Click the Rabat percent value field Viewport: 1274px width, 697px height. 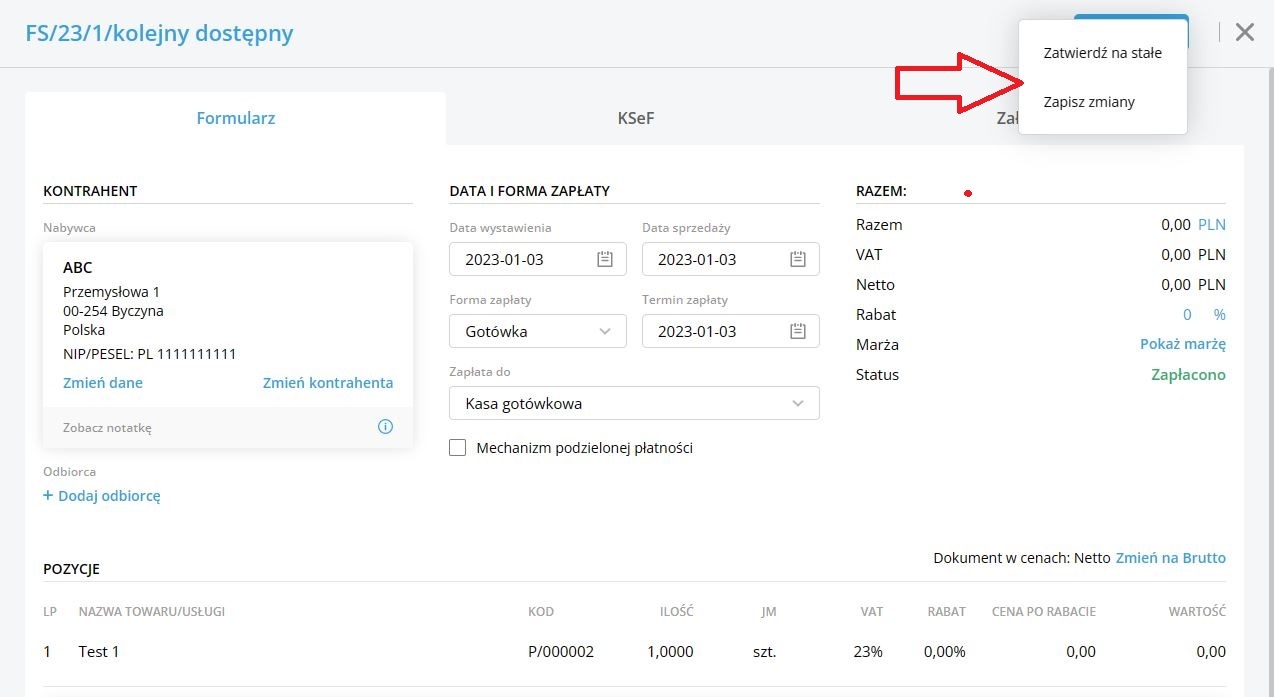click(1187, 314)
